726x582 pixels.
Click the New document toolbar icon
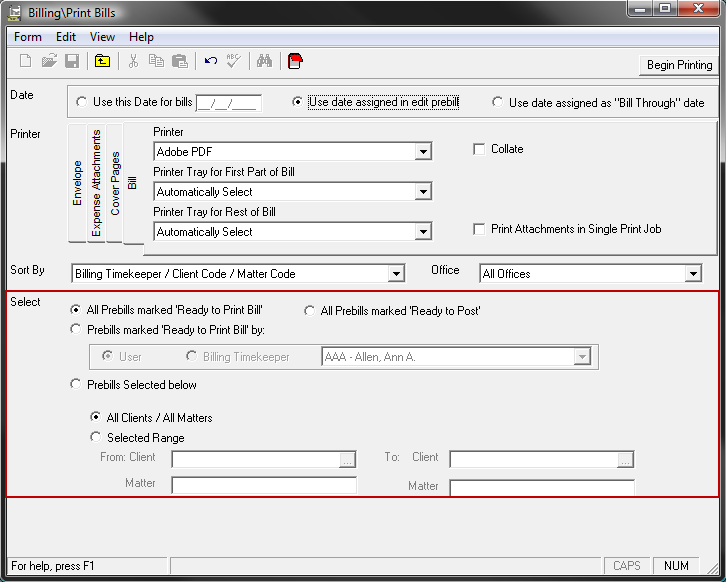click(26, 62)
